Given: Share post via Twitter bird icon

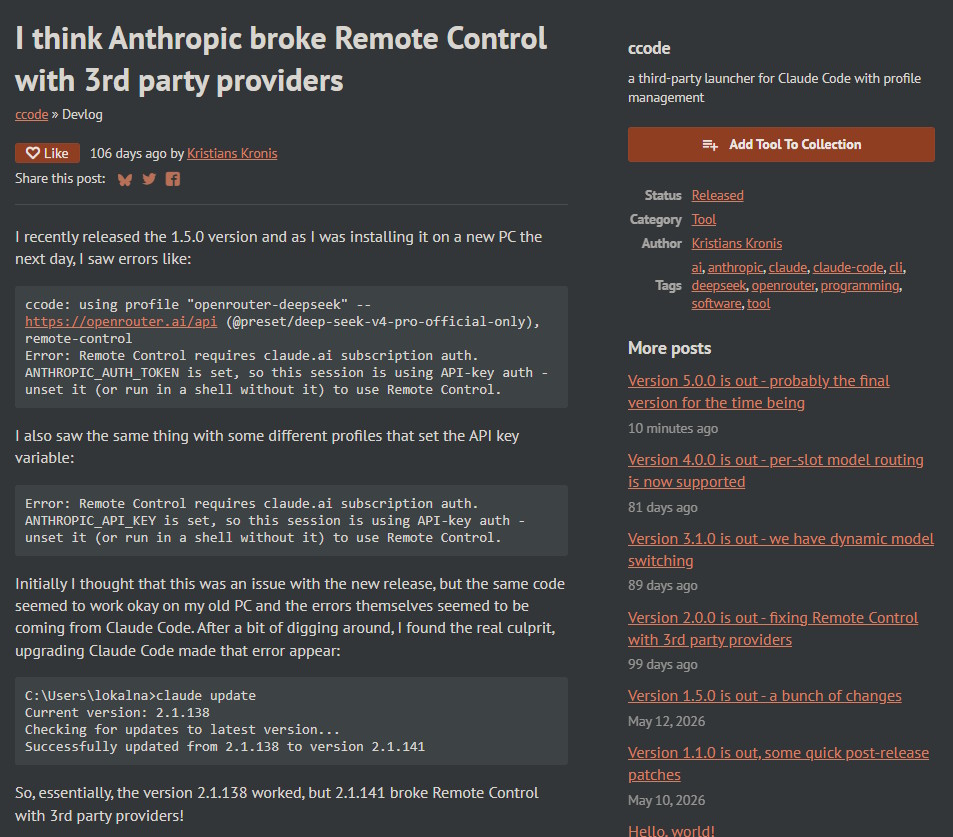Looking at the screenshot, I should (149, 179).
